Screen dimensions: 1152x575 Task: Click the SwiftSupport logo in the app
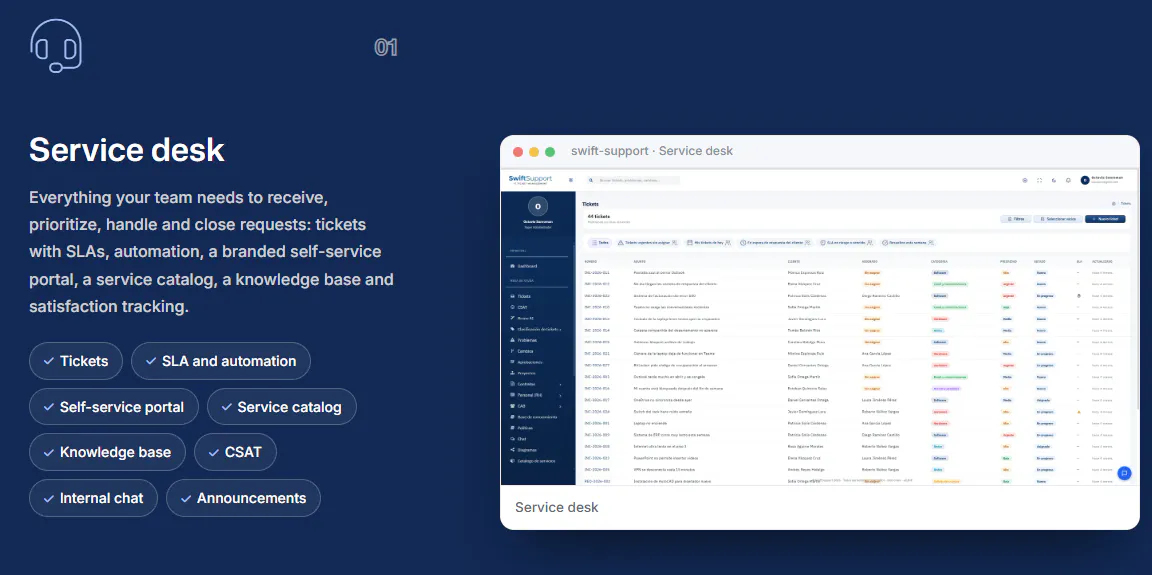[x=530, y=180]
